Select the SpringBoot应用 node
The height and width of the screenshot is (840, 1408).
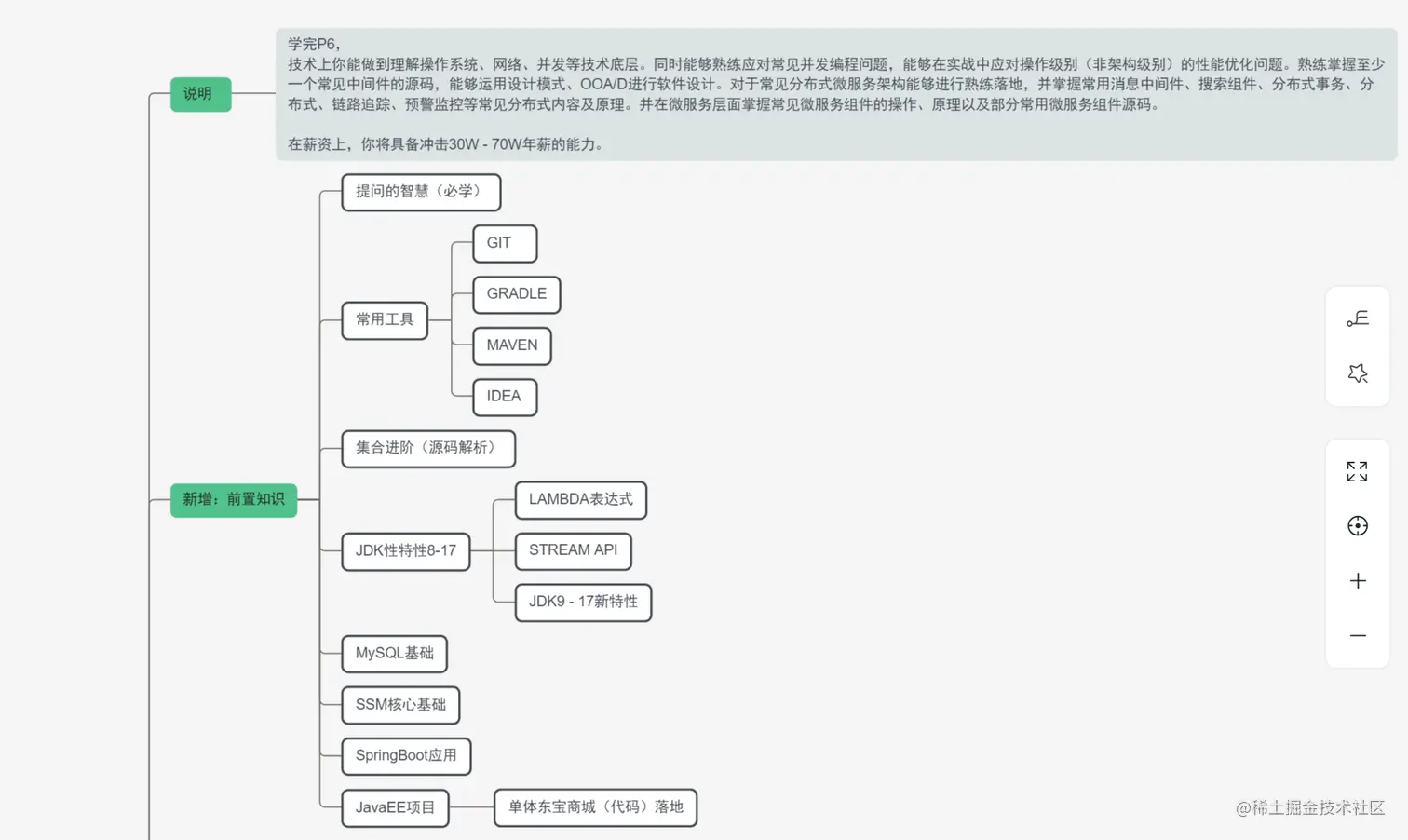click(406, 756)
